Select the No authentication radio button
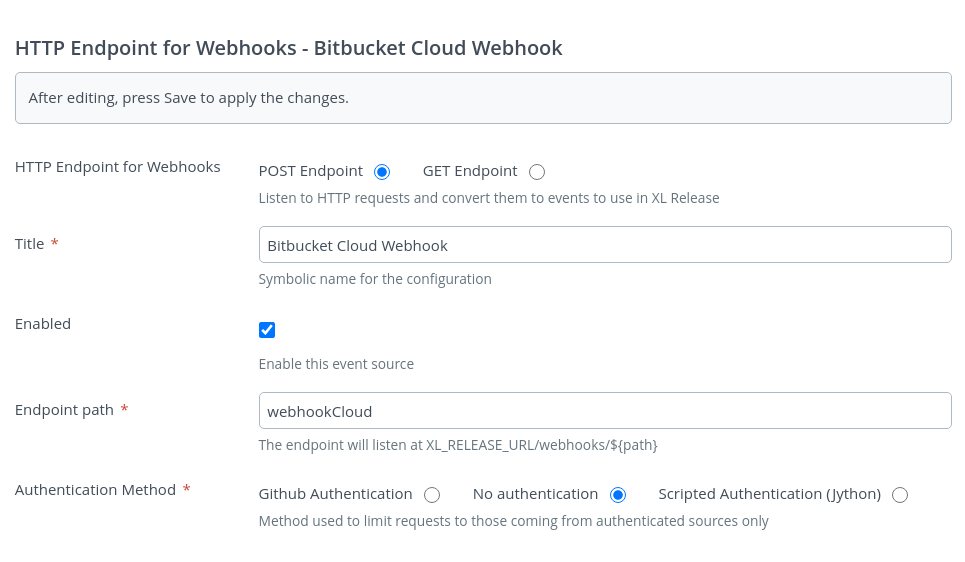The height and width of the screenshot is (562, 965). (618, 495)
